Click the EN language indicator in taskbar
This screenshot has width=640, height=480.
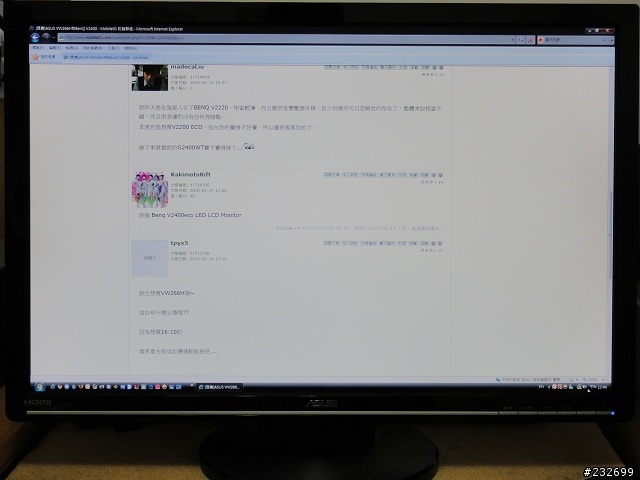[x=541, y=387]
